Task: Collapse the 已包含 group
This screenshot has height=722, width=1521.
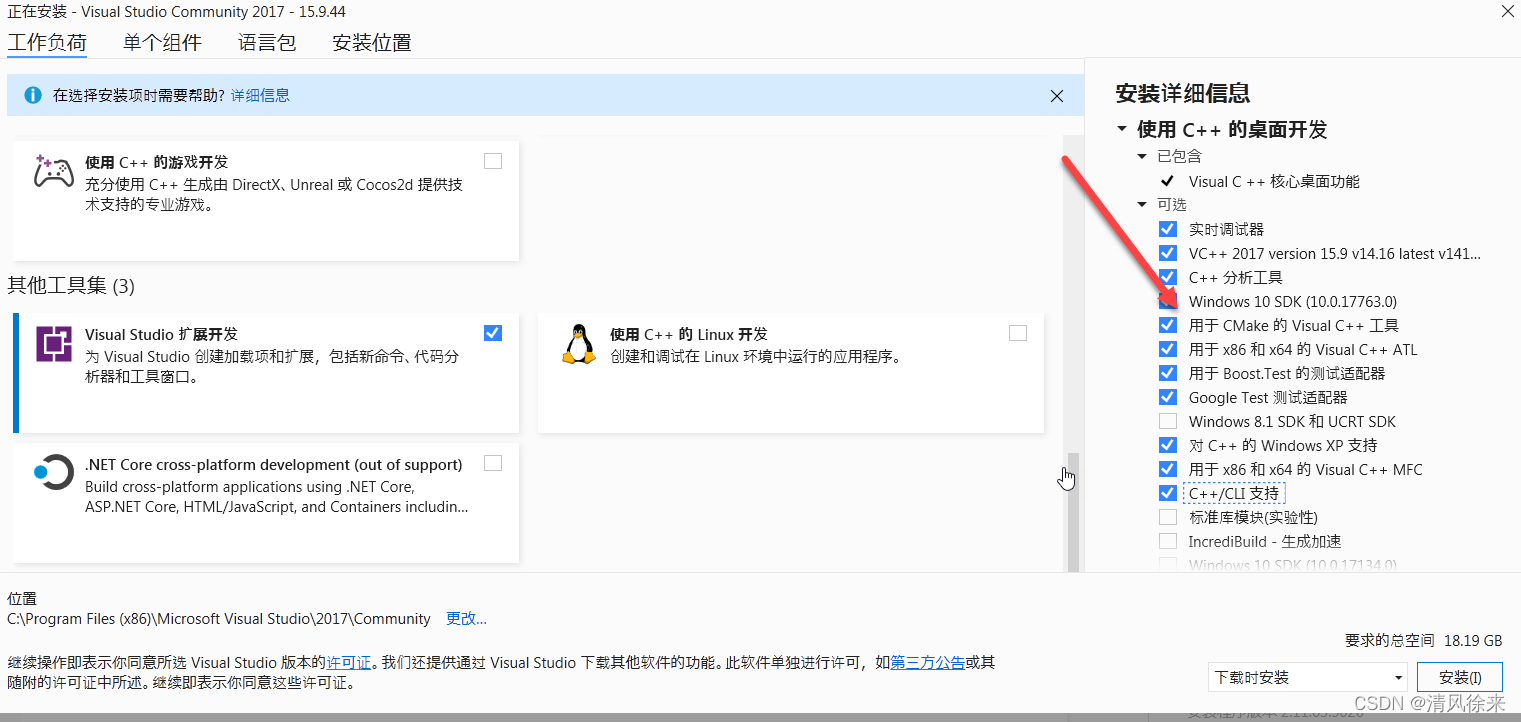Action: click(1143, 157)
